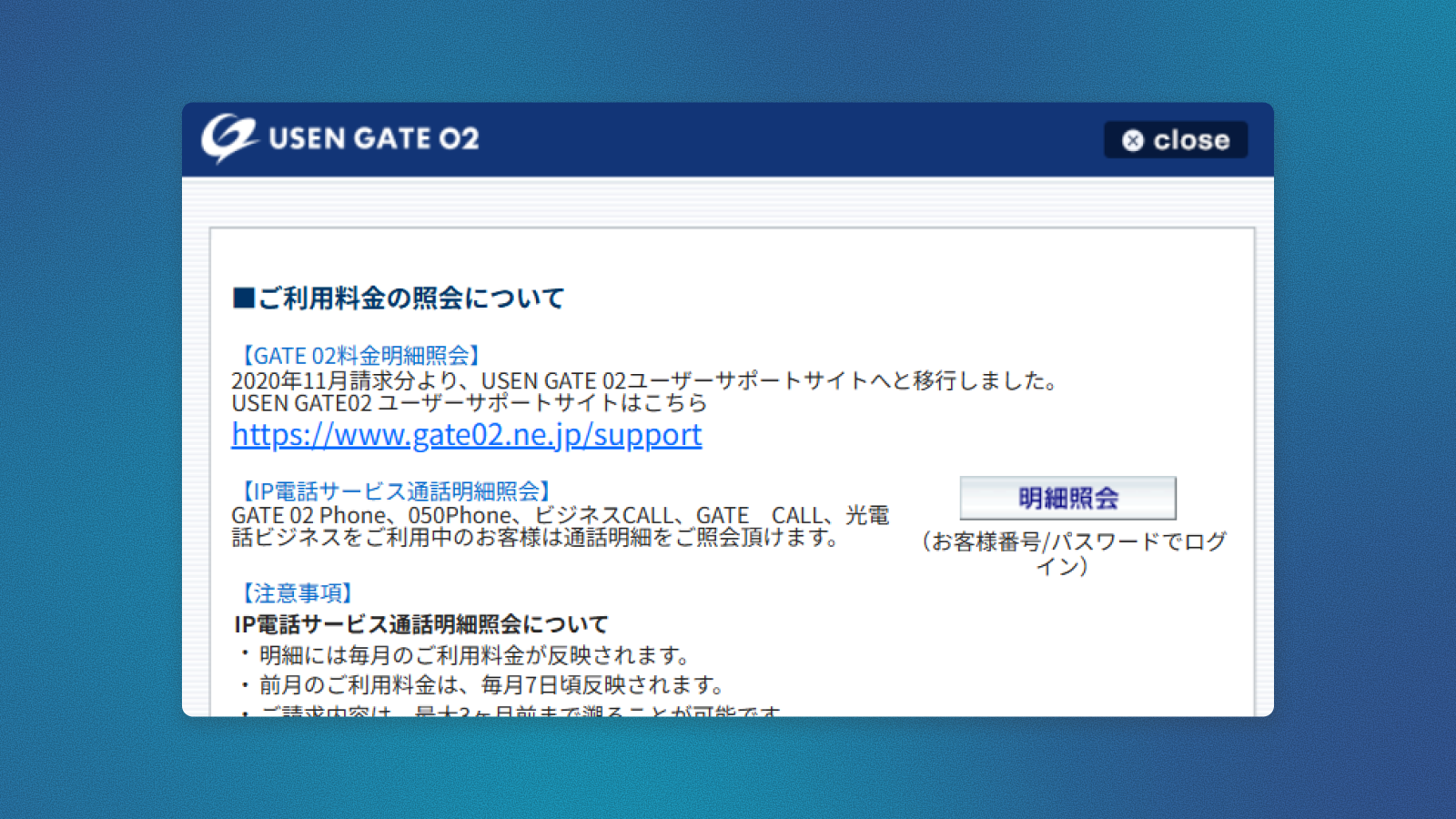Select the IP電話サービス通話明細照会について subheading

420,624
